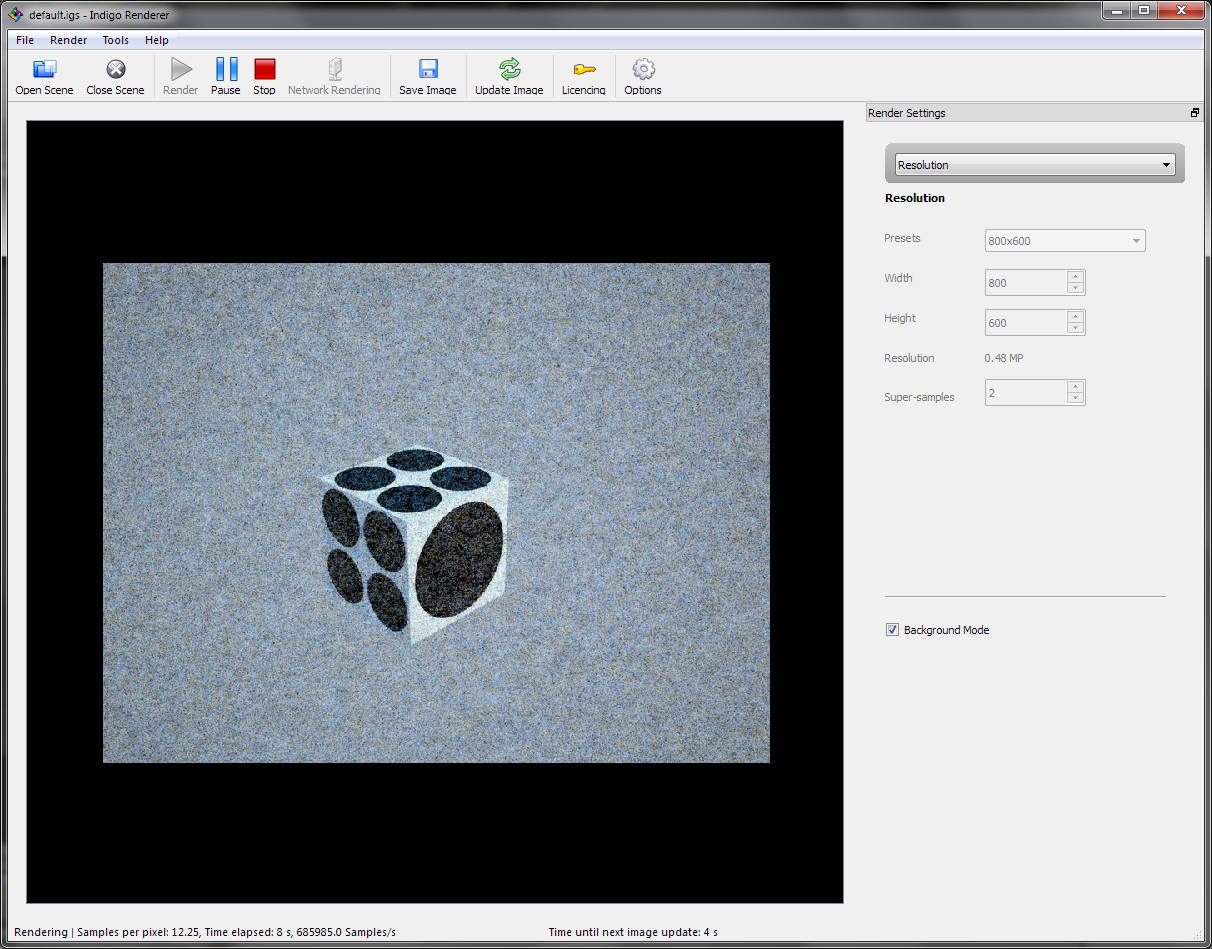Click the Save Image floppy icon
The height and width of the screenshot is (949, 1212).
pos(428,70)
